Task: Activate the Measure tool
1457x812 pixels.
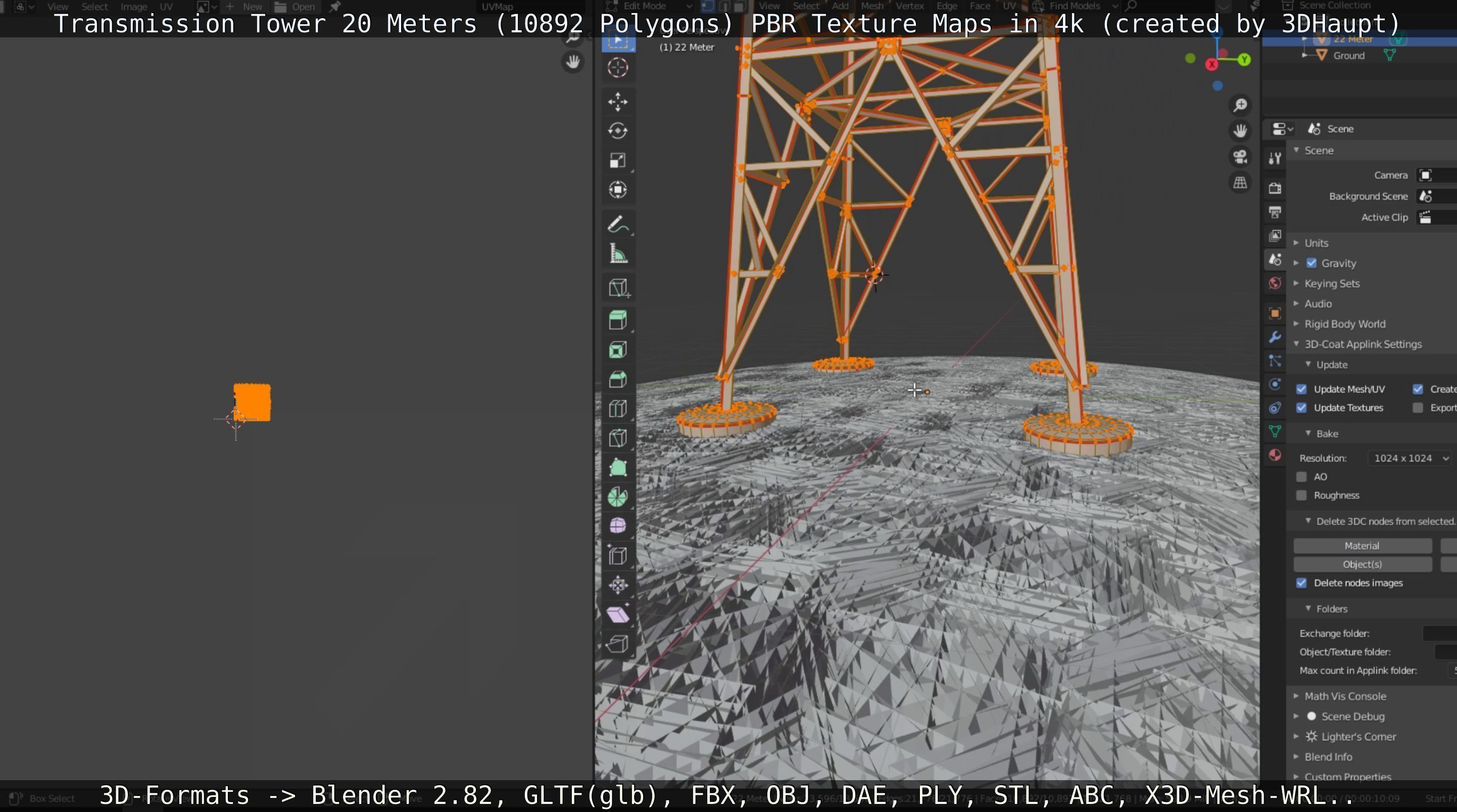Action: tap(618, 254)
